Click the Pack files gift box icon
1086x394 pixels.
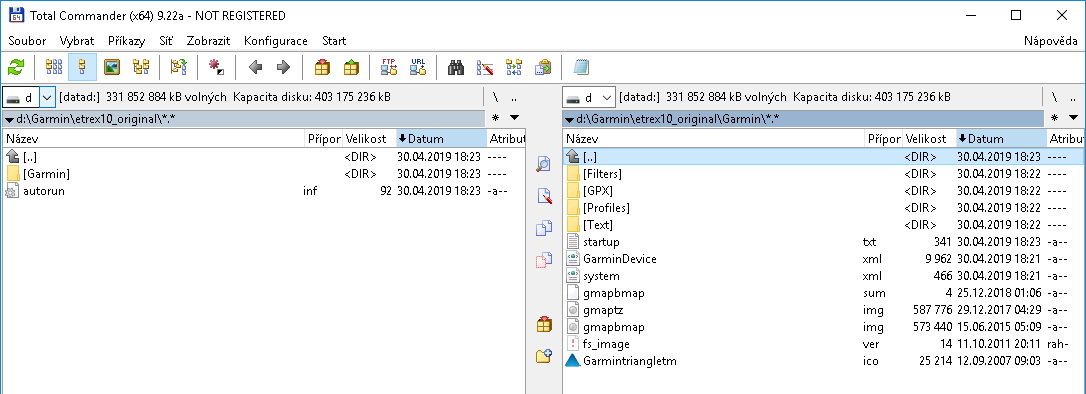click(x=323, y=67)
